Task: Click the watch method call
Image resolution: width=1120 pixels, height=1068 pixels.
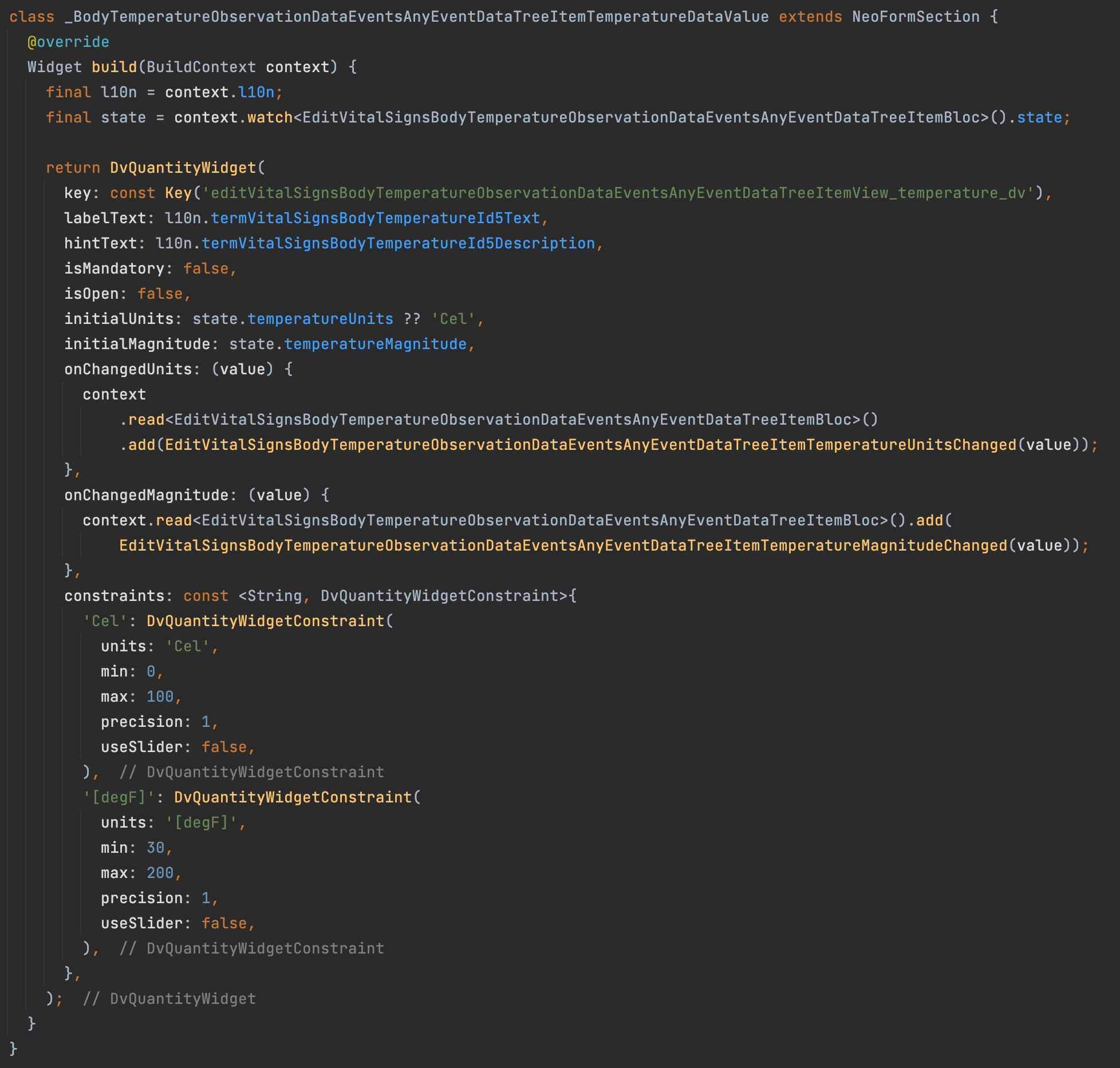Action: (270, 117)
